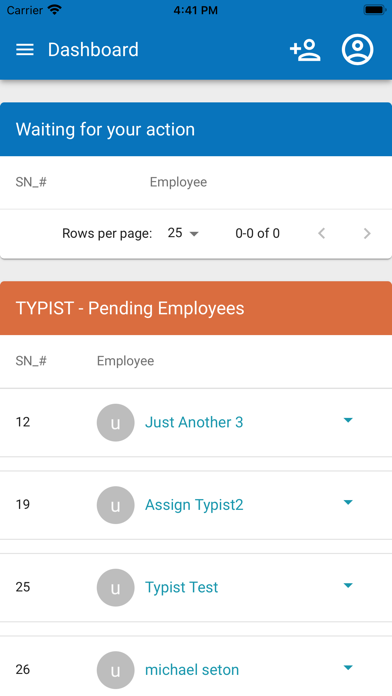This screenshot has height=696, width=392.
Task: Click Employee column header in waiting table
Action: (178, 182)
